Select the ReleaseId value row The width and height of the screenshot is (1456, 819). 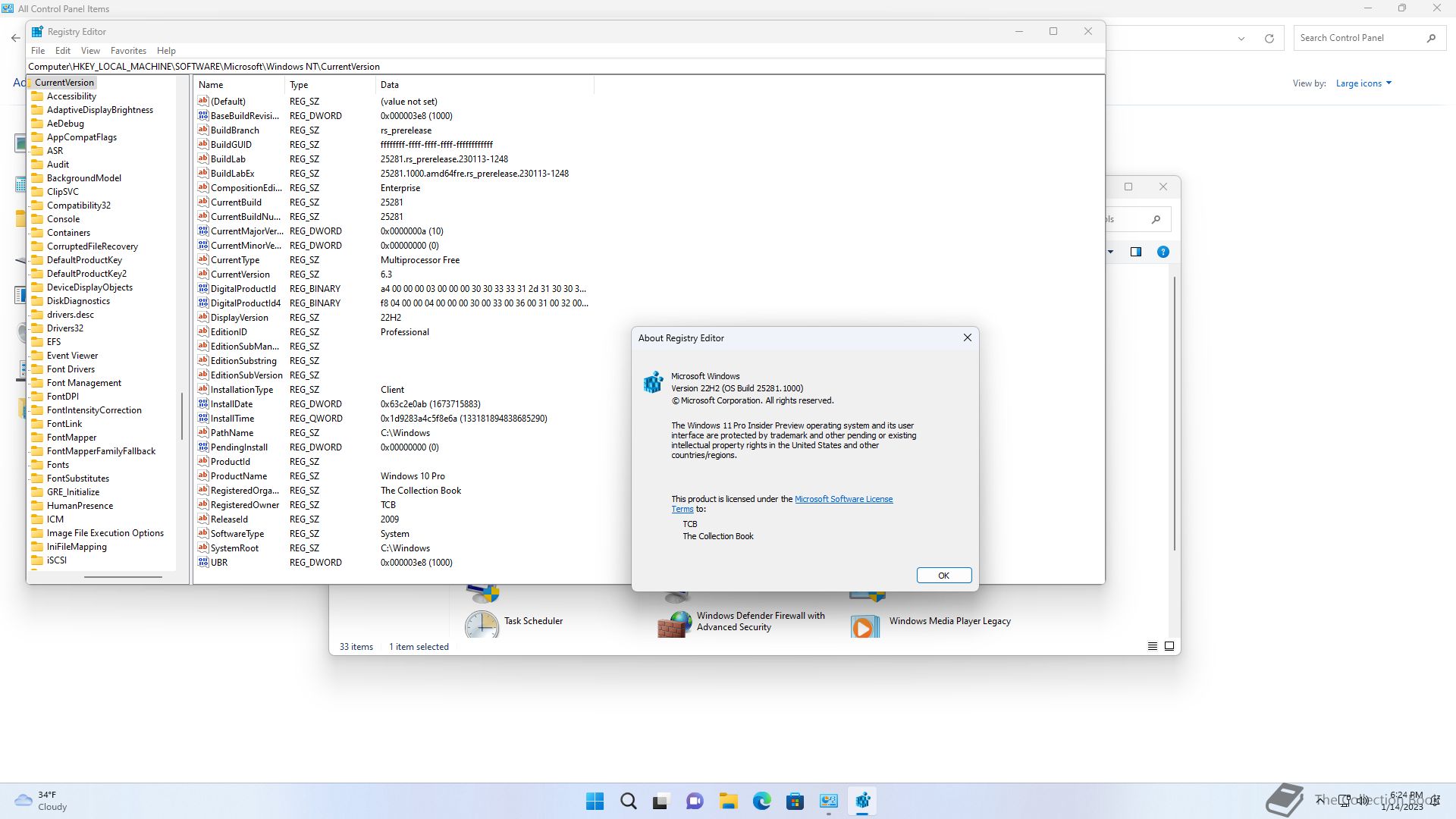click(394, 519)
